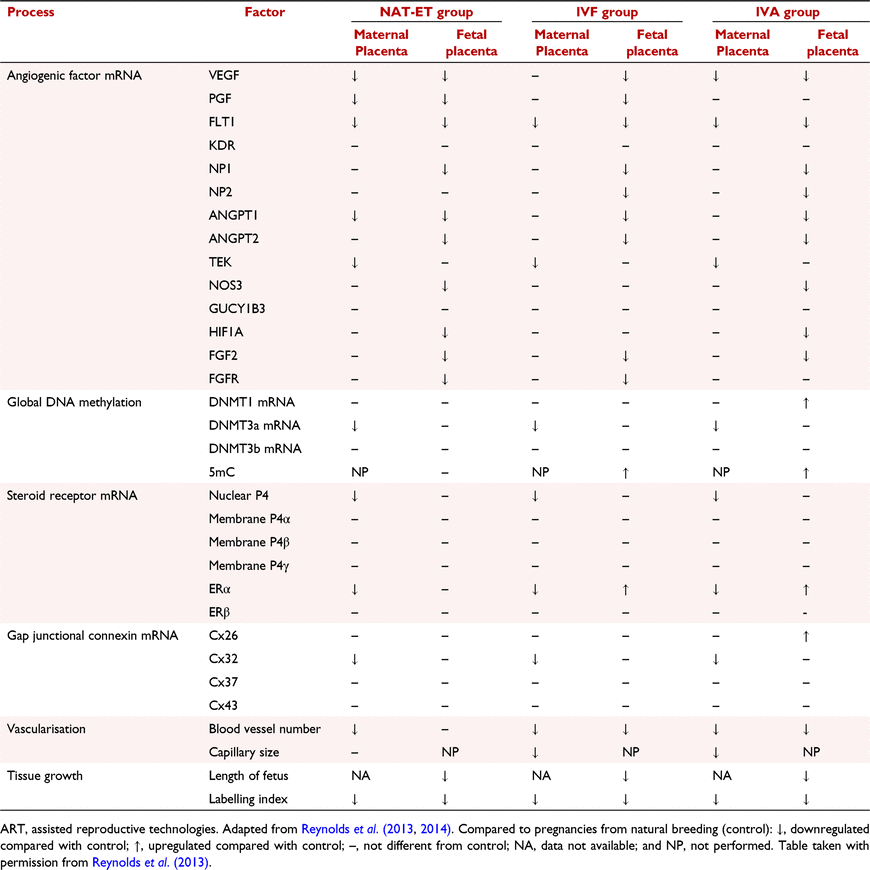Image resolution: width=870 pixels, height=870 pixels.
Task: Open the 2014) citation link
Action: 436,829
